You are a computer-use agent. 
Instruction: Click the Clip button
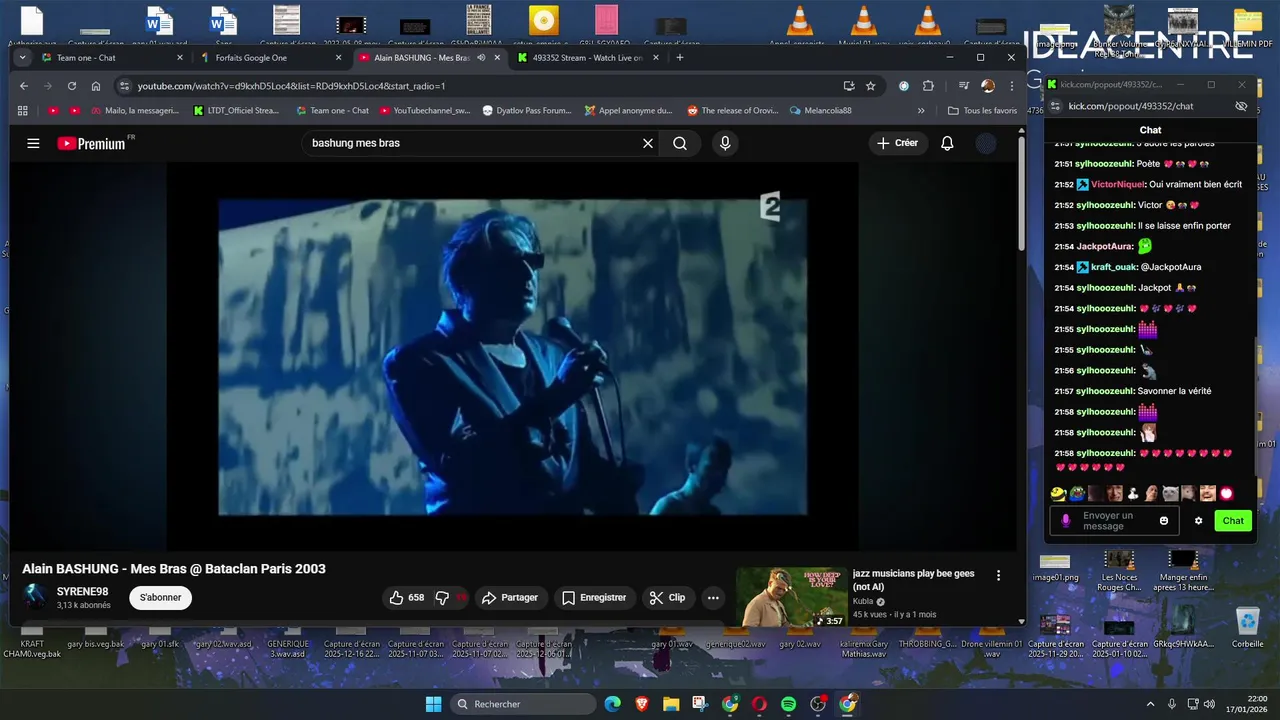[668, 598]
